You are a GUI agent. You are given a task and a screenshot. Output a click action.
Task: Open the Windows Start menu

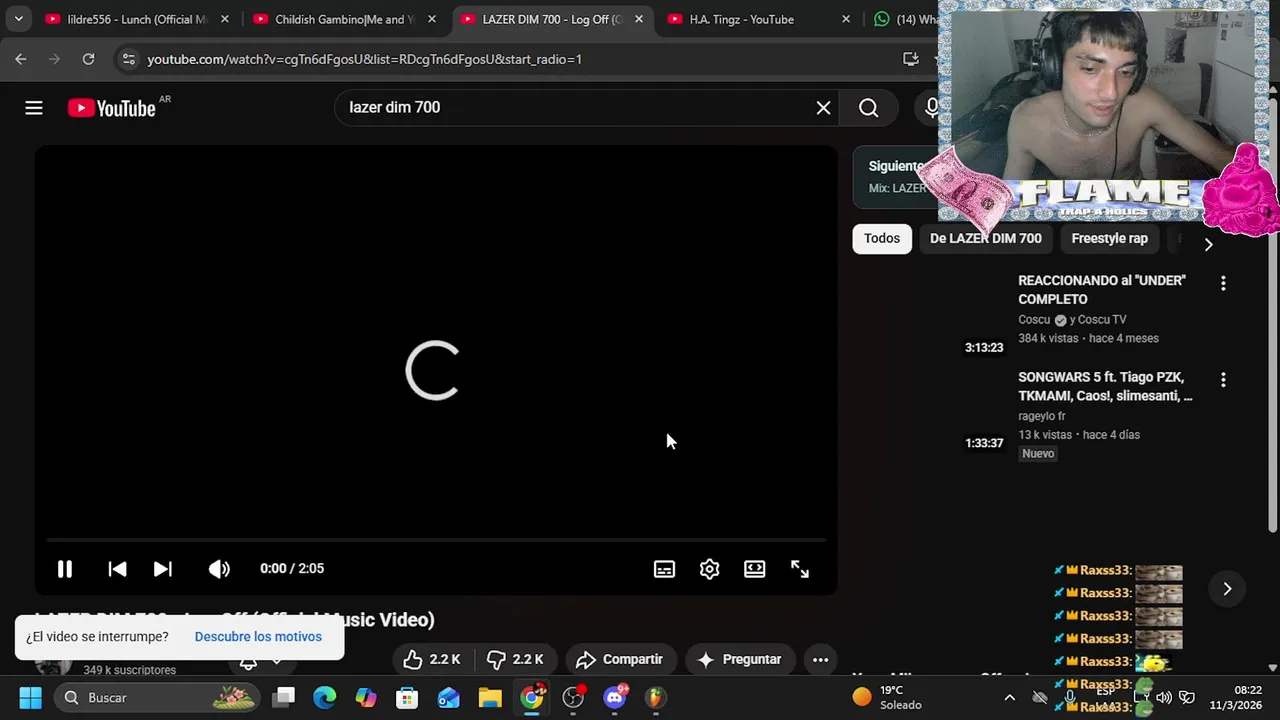click(x=30, y=697)
